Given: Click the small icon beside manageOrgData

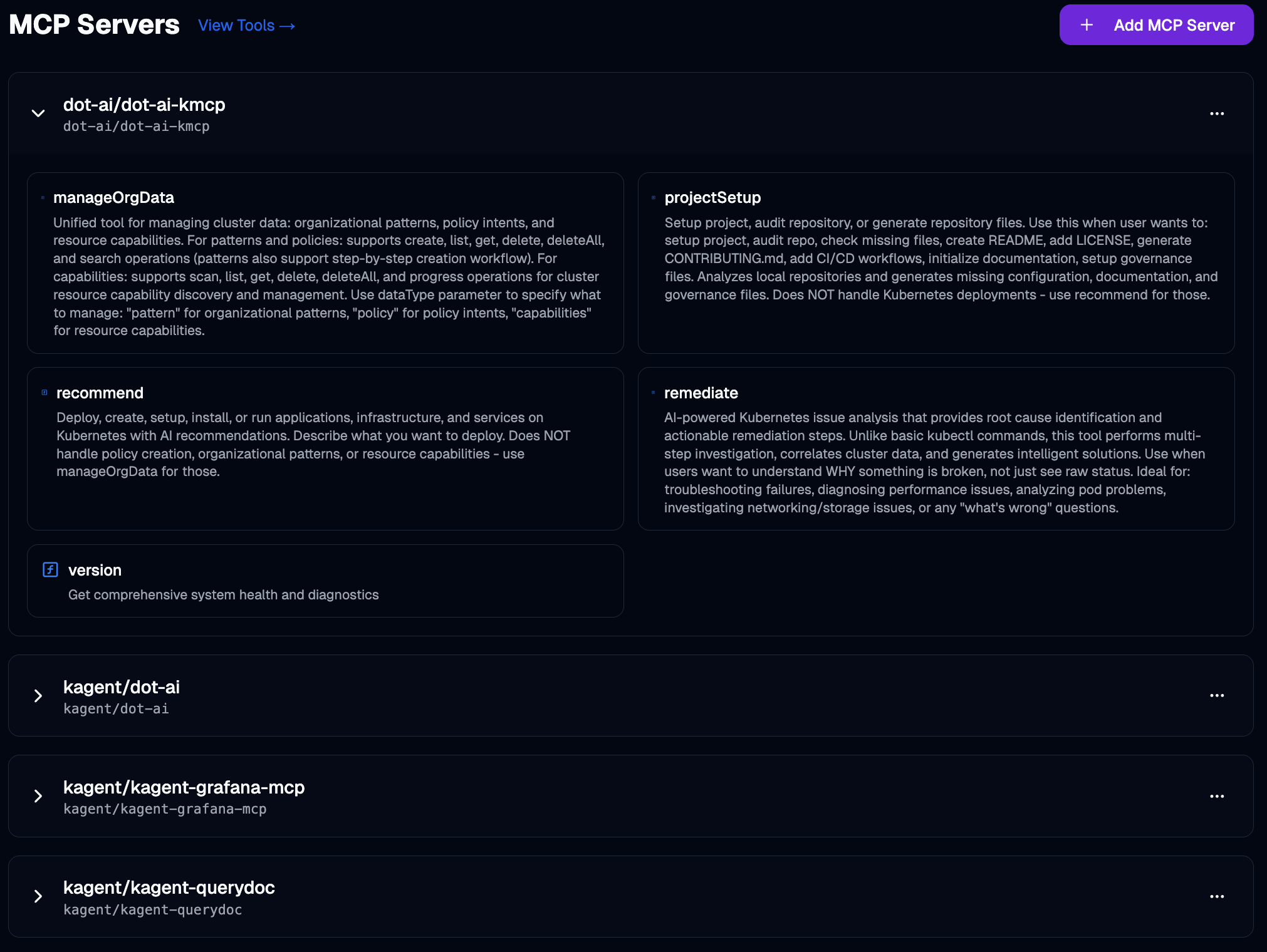Looking at the screenshot, I should click(43, 198).
